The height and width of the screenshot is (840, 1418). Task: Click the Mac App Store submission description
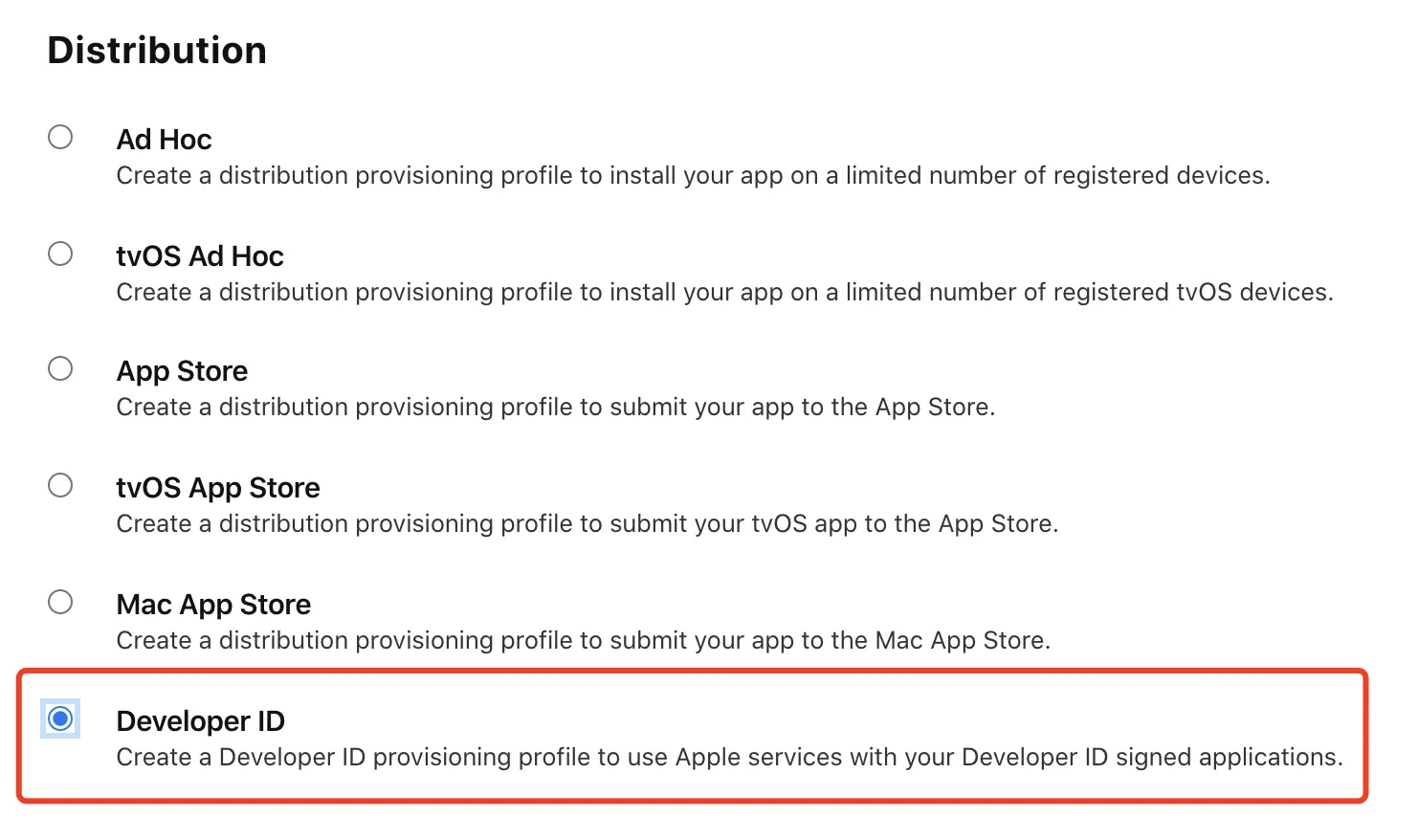[x=584, y=641]
